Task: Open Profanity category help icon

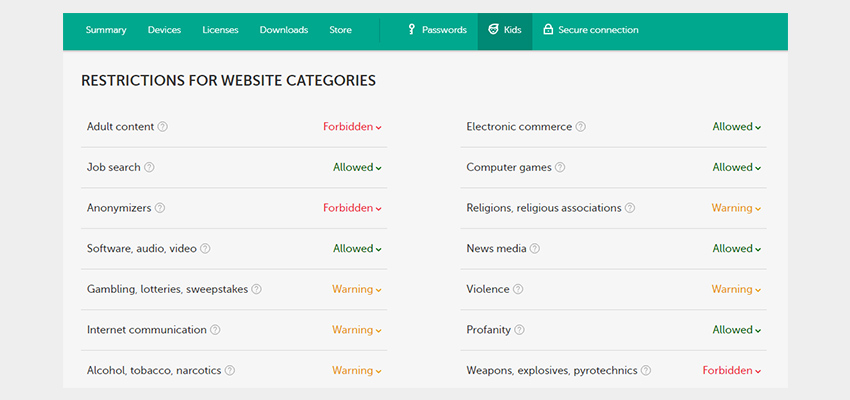Action: tap(519, 330)
